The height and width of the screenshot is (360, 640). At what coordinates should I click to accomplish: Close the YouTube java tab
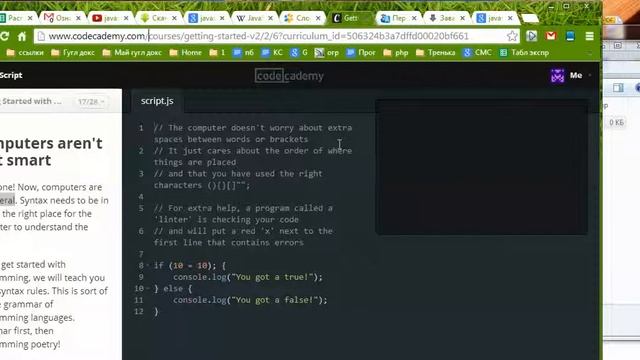(x=126, y=18)
